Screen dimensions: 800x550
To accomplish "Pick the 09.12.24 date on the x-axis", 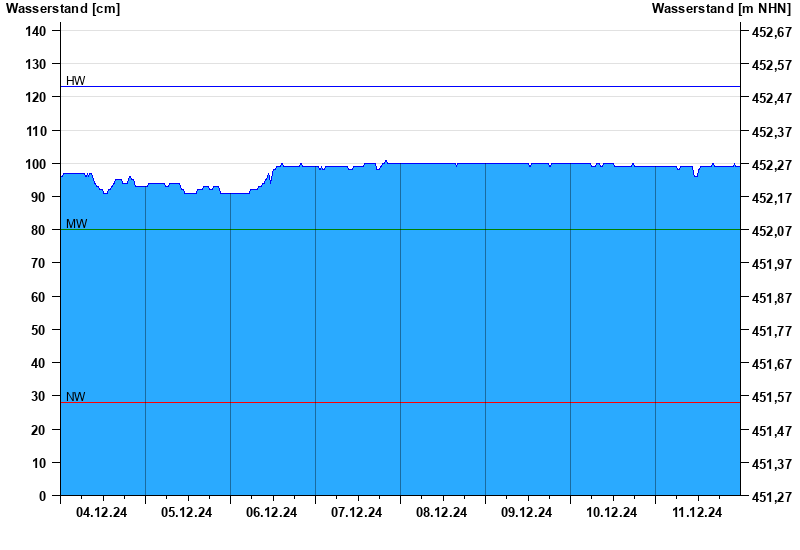I will (x=527, y=512).
